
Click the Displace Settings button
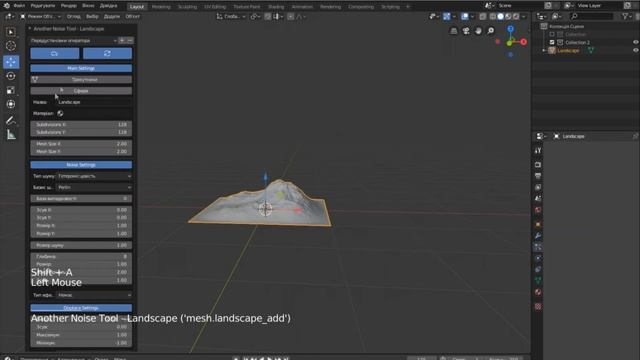tap(81, 308)
